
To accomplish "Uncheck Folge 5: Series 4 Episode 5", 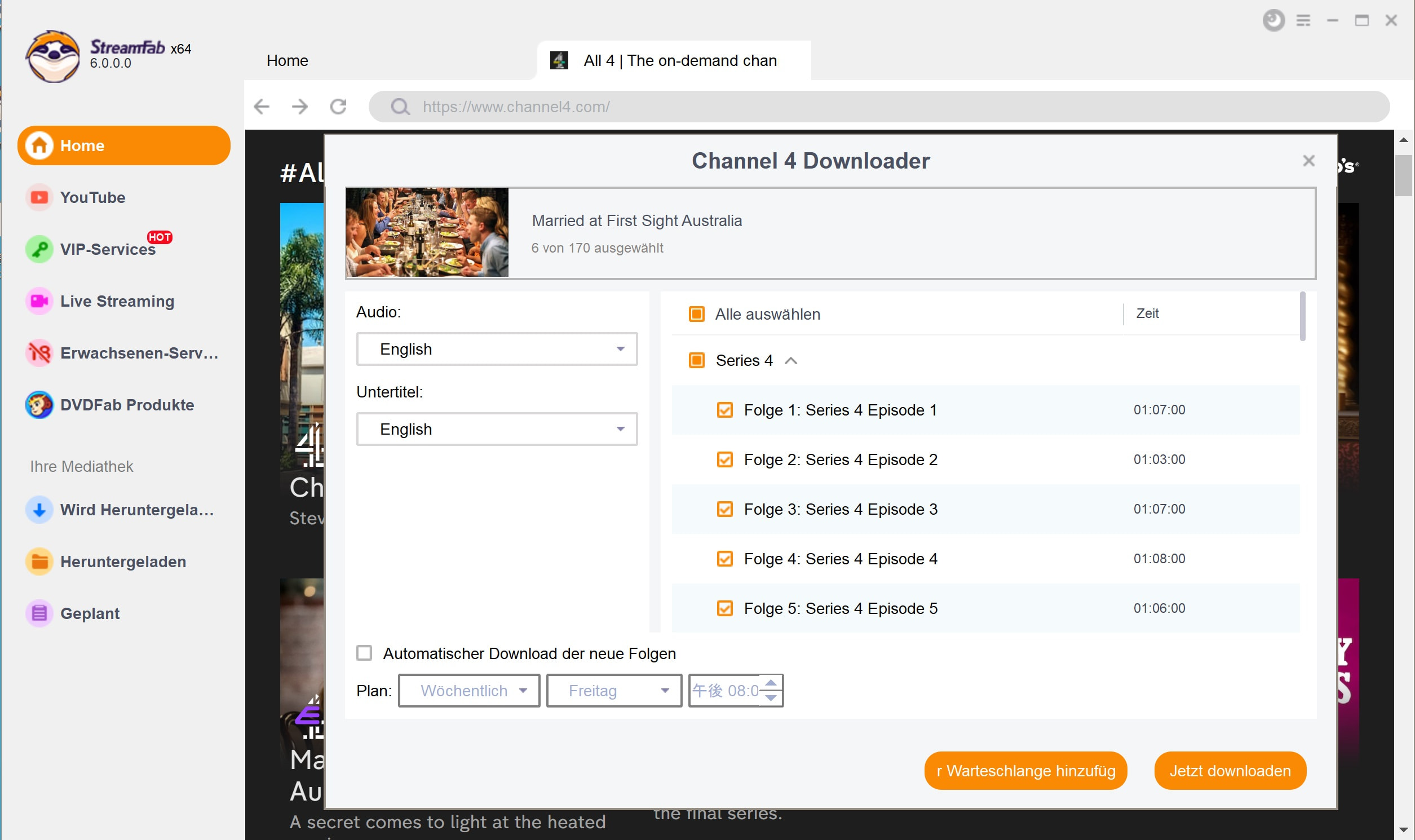I will tap(725, 608).
